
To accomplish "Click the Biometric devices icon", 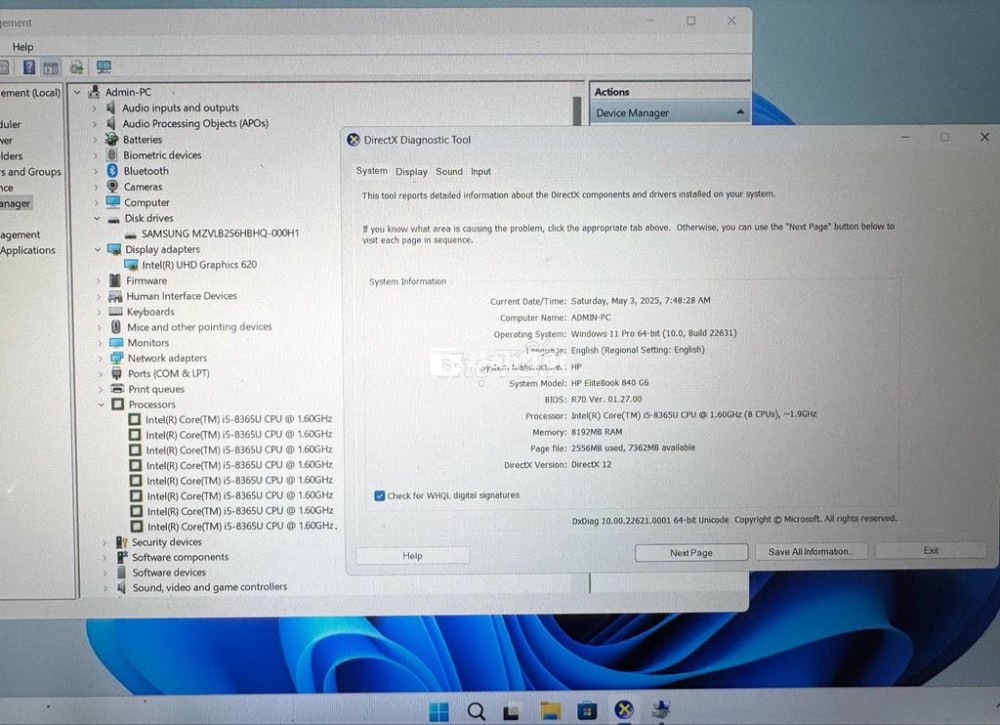I will coord(112,154).
